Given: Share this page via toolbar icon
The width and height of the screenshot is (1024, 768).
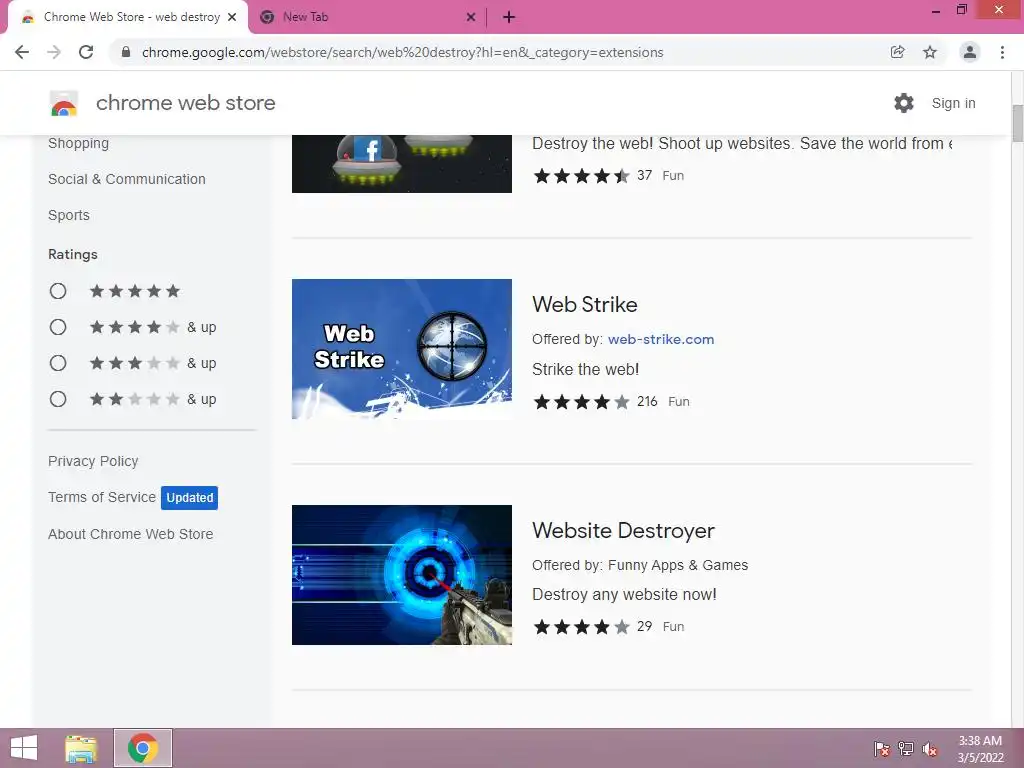Looking at the screenshot, I should point(897,52).
